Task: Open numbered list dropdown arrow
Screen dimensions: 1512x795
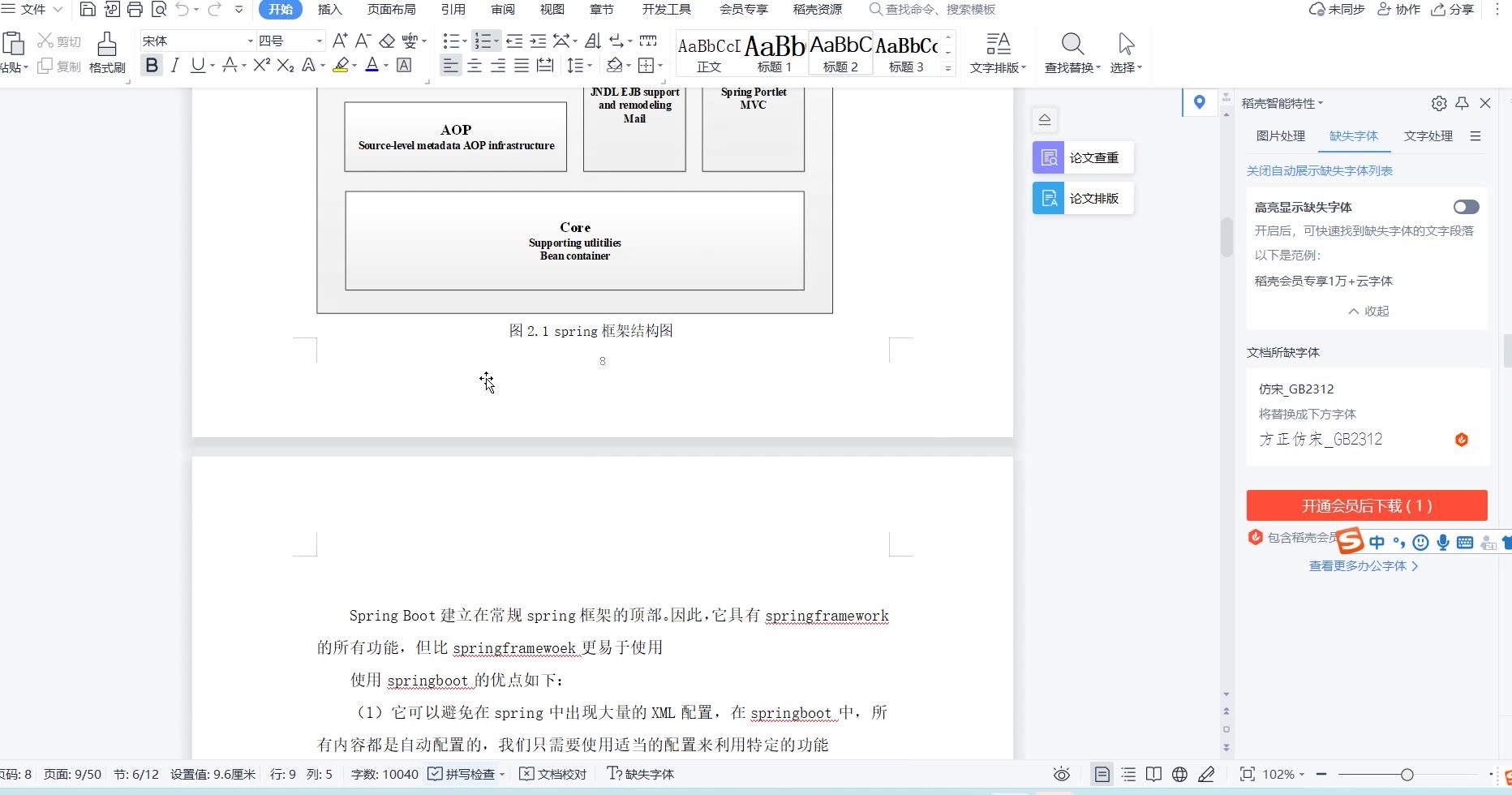Action: (x=496, y=41)
